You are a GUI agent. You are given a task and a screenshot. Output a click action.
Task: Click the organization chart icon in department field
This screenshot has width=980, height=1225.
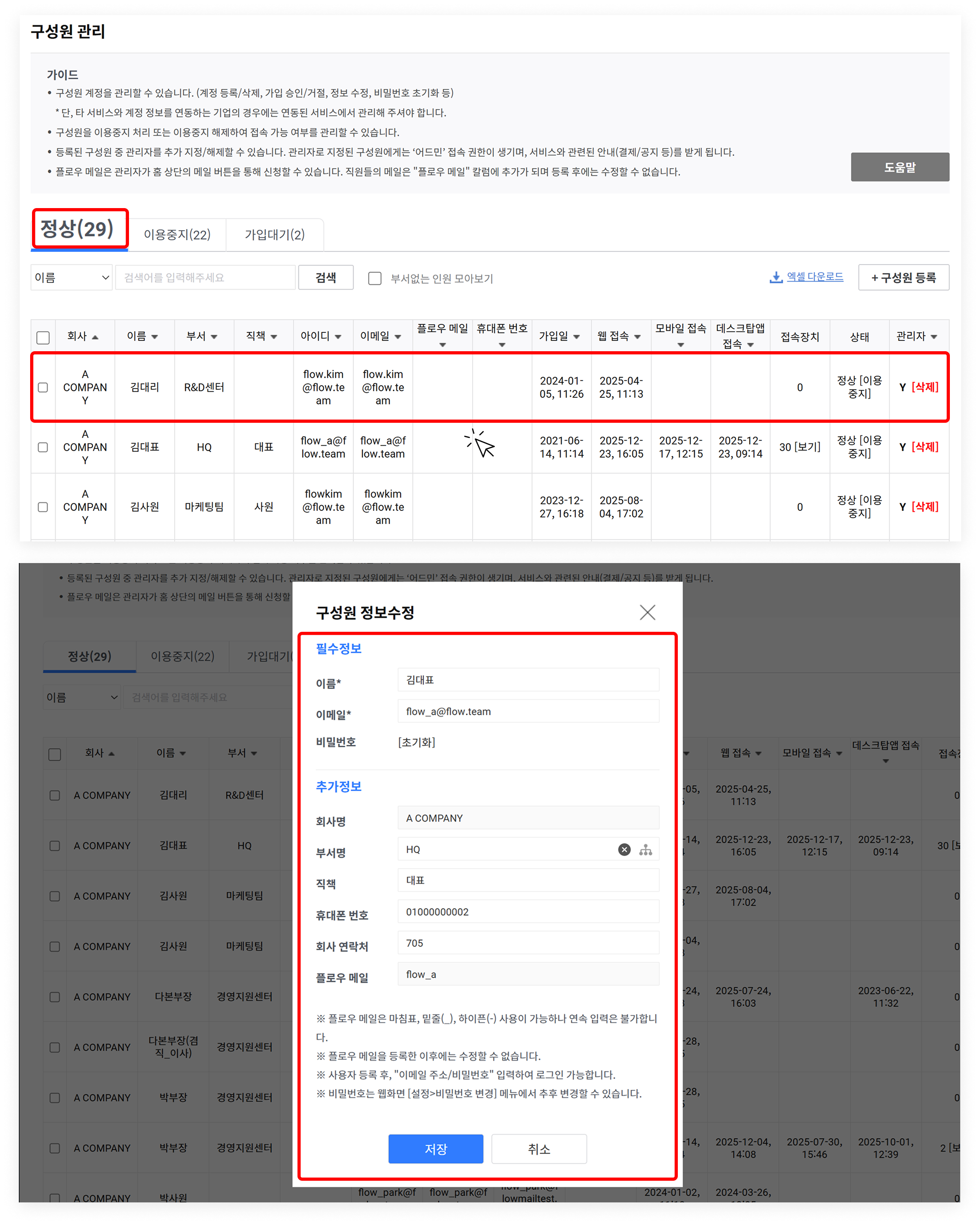coord(645,850)
